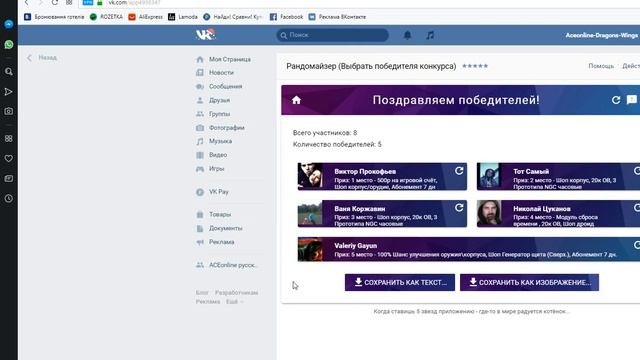Open VK Pay menu item
This screenshot has width=640, height=360.
[x=212, y=192]
